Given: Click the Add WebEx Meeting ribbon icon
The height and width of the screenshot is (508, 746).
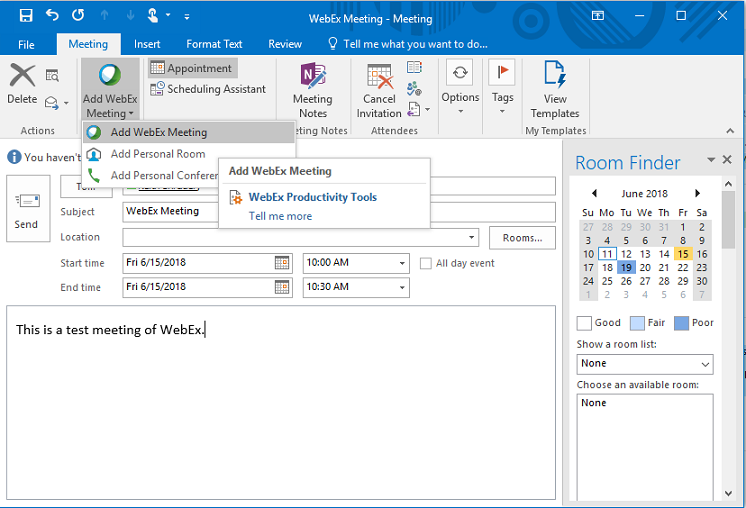Looking at the screenshot, I should click(109, 75).
